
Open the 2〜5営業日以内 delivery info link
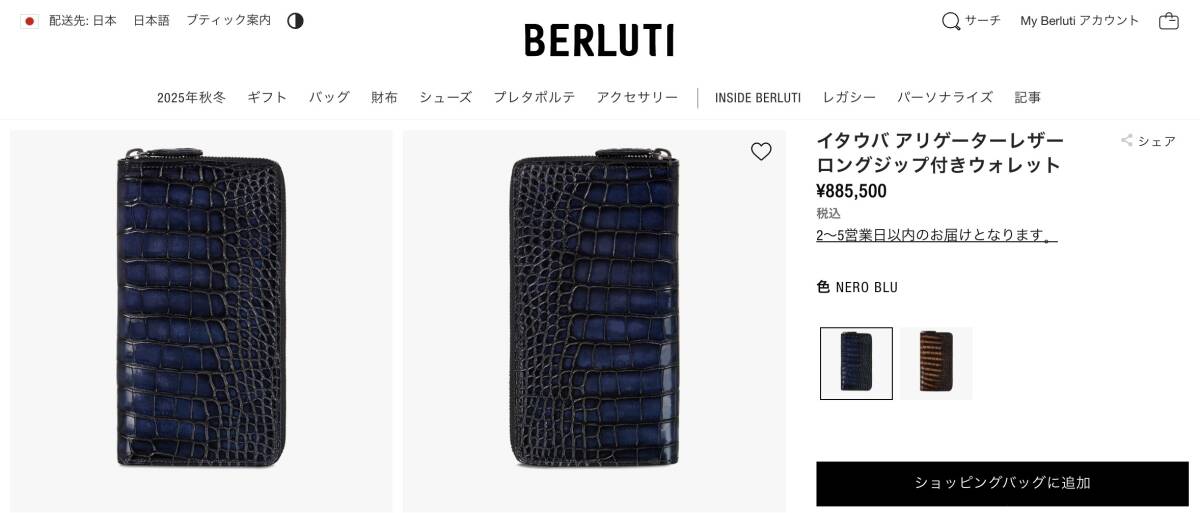point(937,235)
